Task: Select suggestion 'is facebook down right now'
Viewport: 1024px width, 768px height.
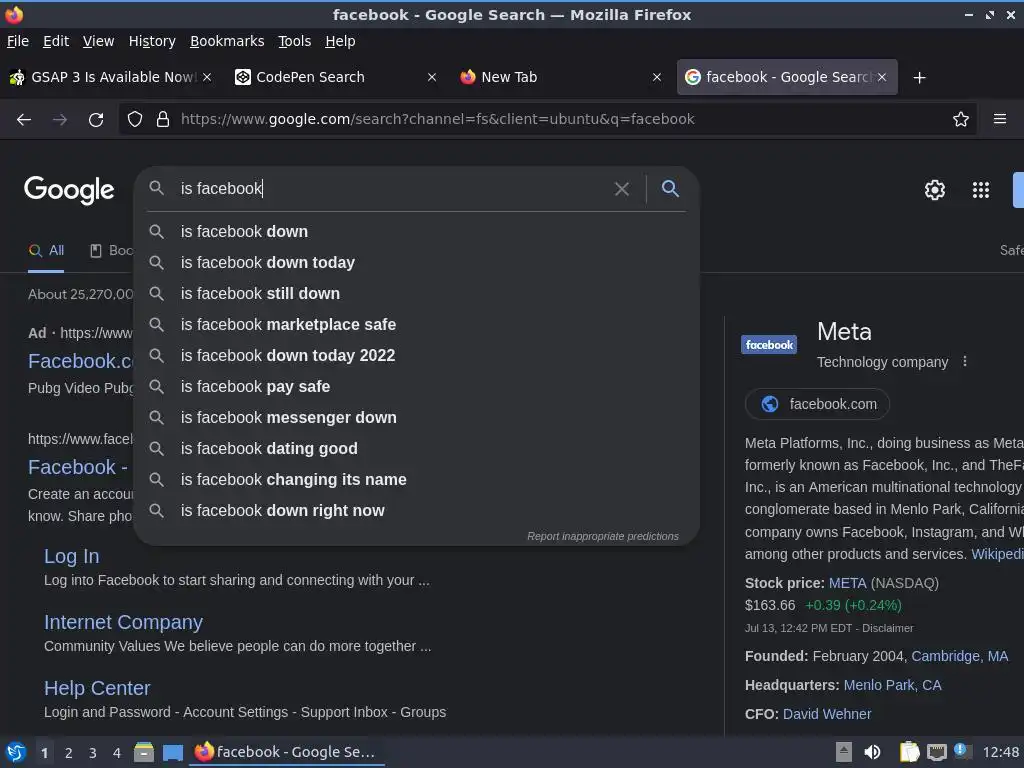Action: click(x=417, y=511)
